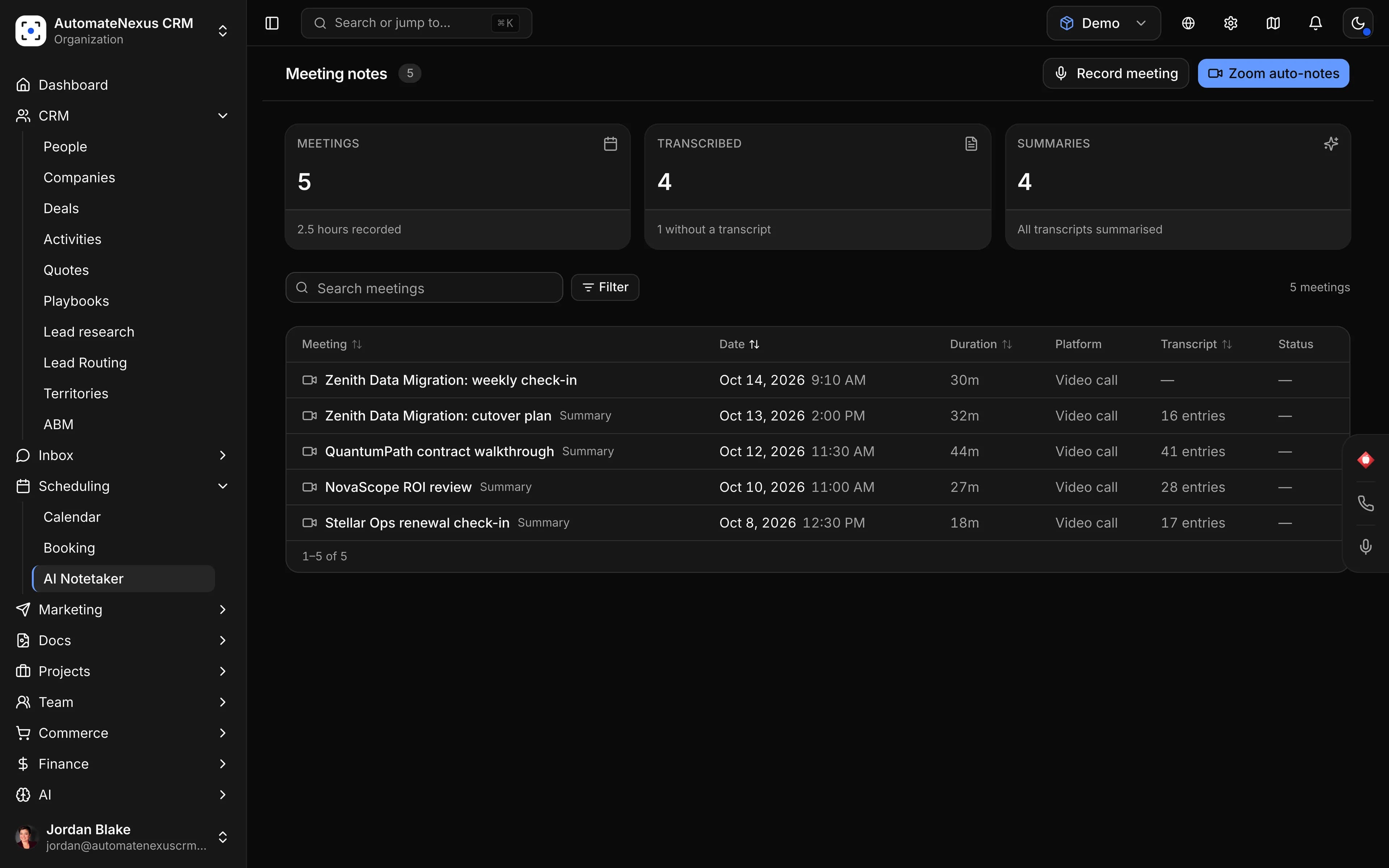Open the Demo workspace dropdown
Screen dimensions: 1389x868
click(x=1103, y=23)
